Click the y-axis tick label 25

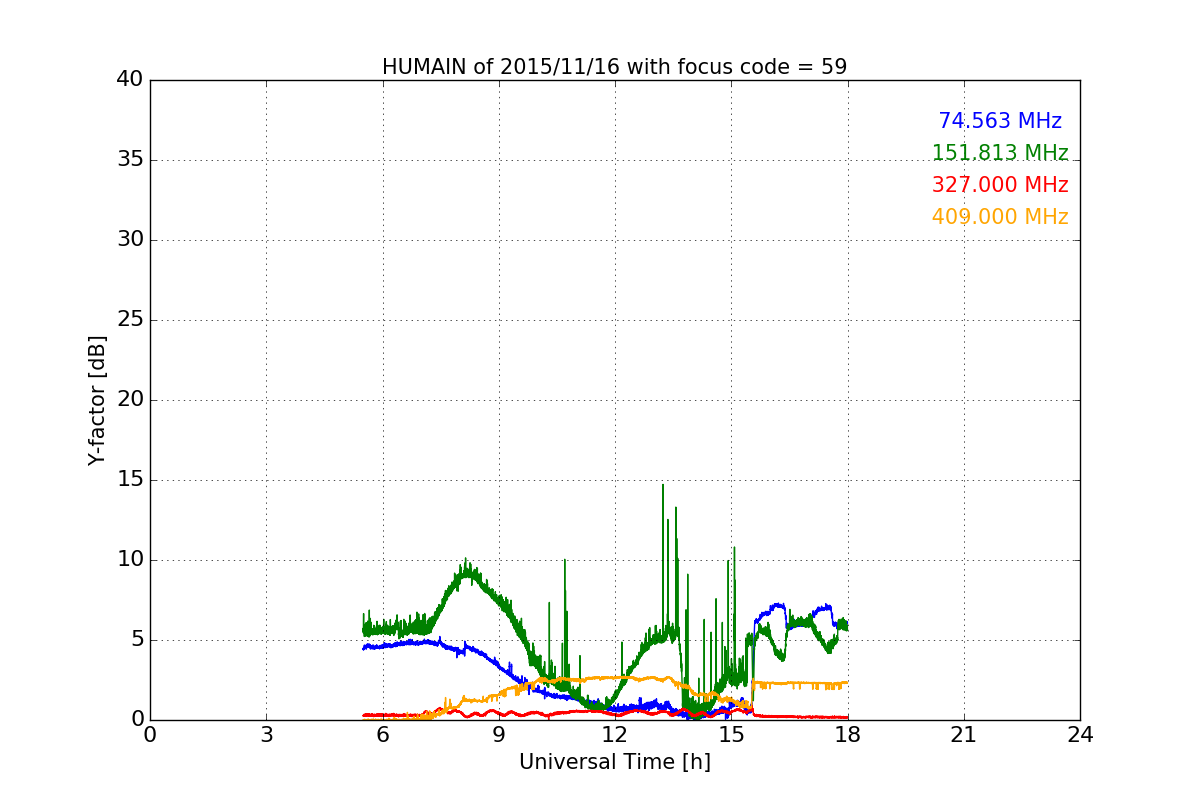tap(130, 320)
